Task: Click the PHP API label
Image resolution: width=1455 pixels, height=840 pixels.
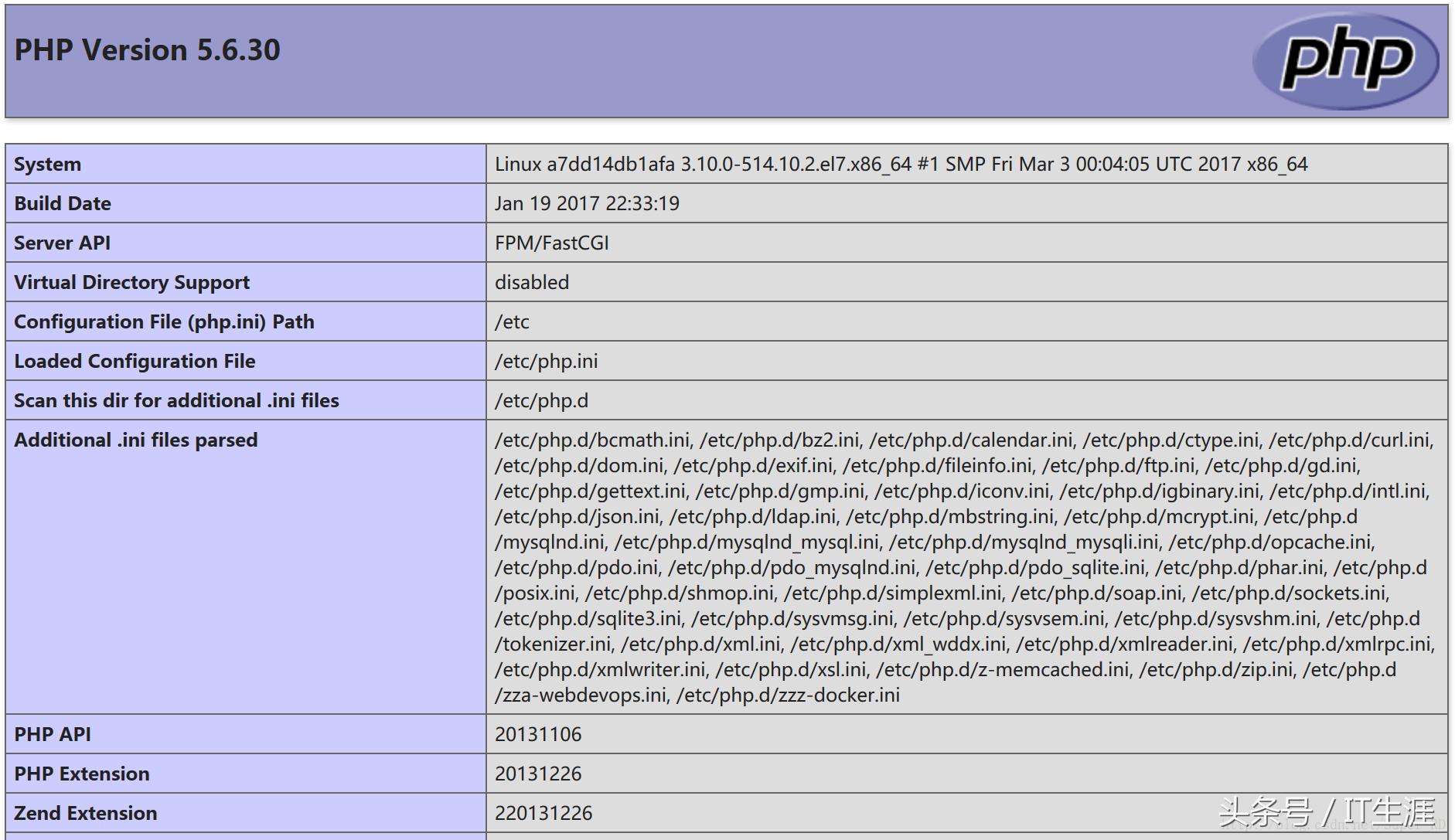Action: (53, 734)
